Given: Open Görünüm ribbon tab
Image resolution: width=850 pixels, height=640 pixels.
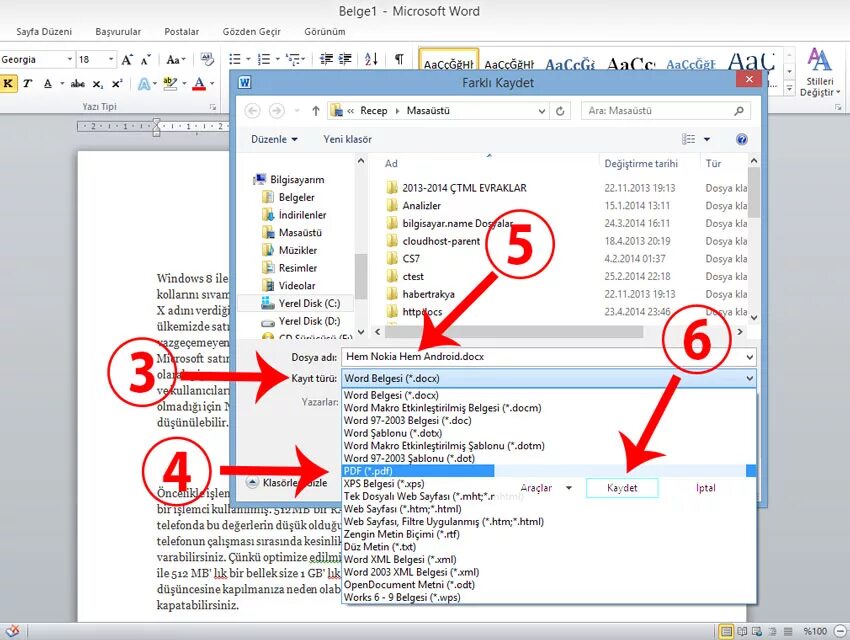Looking at the screenshot, I should (325, 31).
